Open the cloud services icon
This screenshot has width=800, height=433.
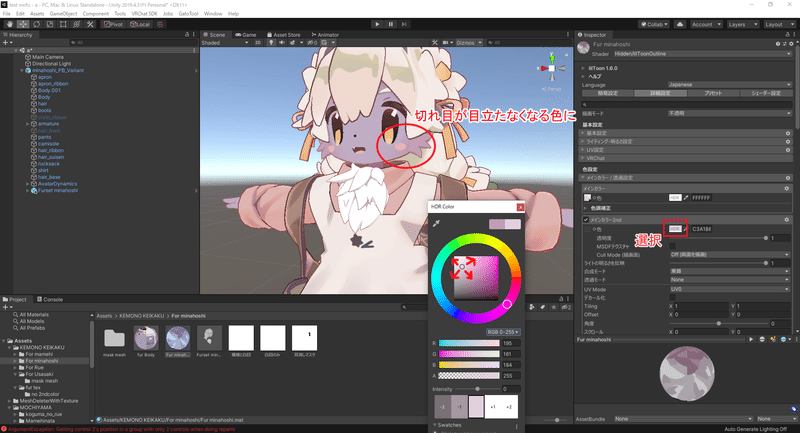pyautogui.click(x=680, y=24)
